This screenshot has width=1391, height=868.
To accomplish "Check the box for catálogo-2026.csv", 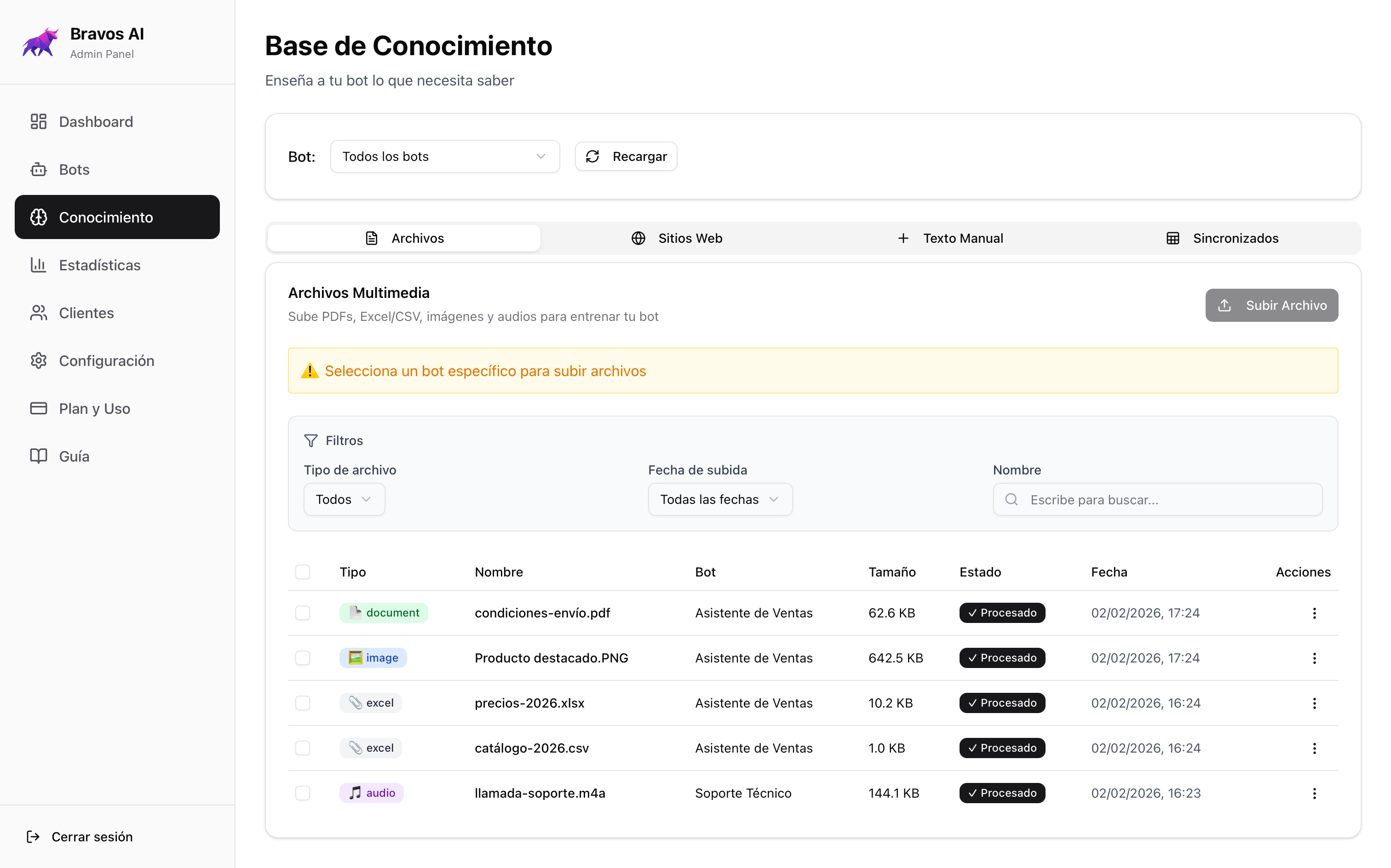I will pyautogui.click(x=303, y=748).
